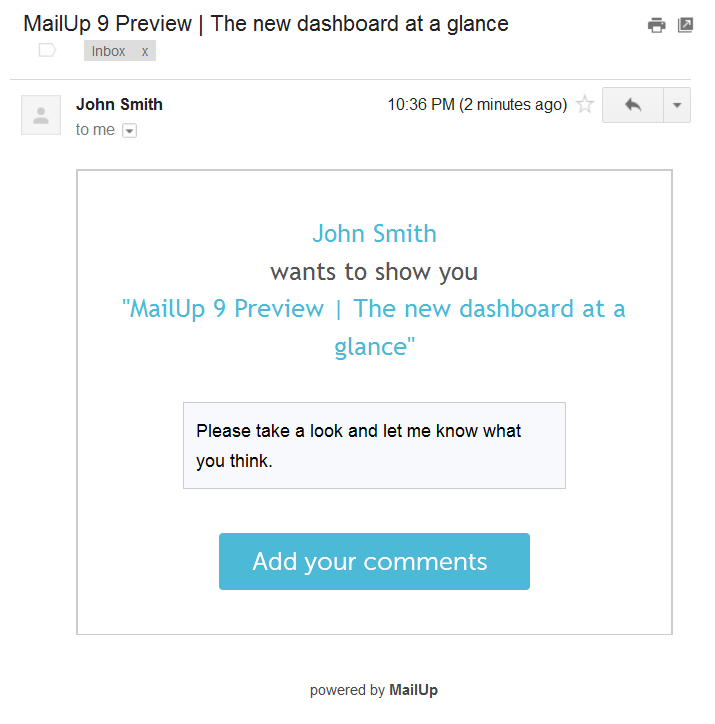The height and width of the screenshot is (724, 715).
Task: Open the email in a new window
Action: click(685, 25)
